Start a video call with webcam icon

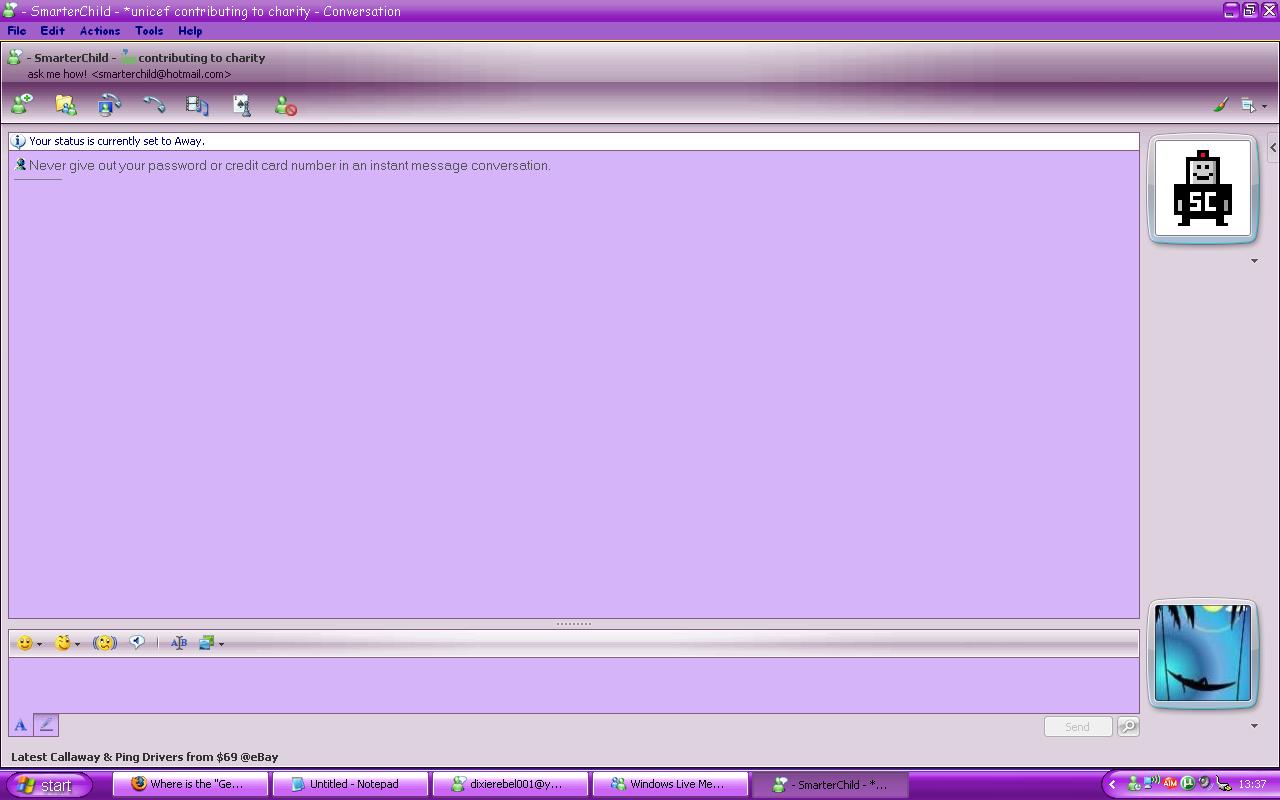tap(110, 105)
